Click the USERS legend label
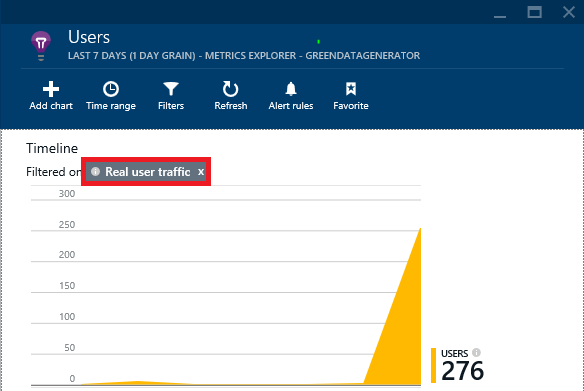 [x=454, y=353]
